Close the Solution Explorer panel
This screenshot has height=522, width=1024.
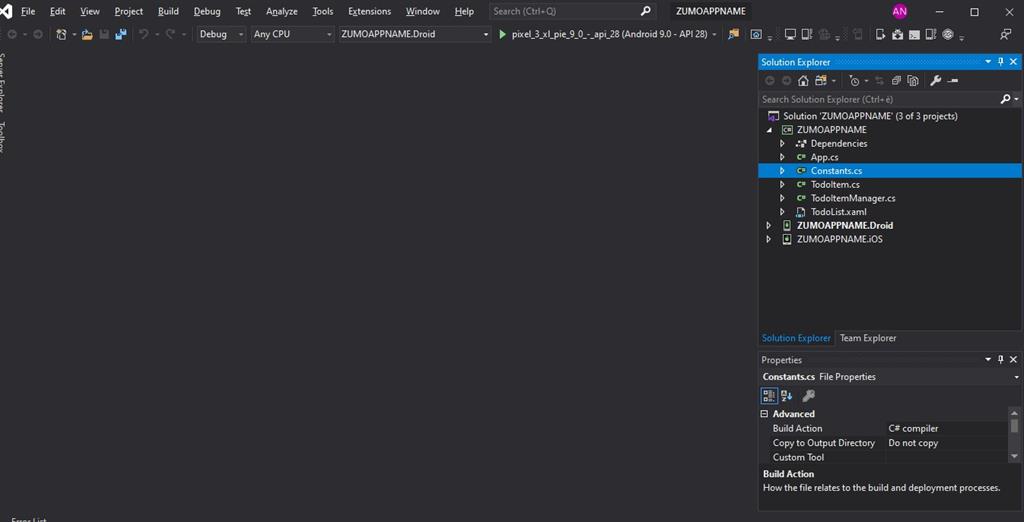1014,61
